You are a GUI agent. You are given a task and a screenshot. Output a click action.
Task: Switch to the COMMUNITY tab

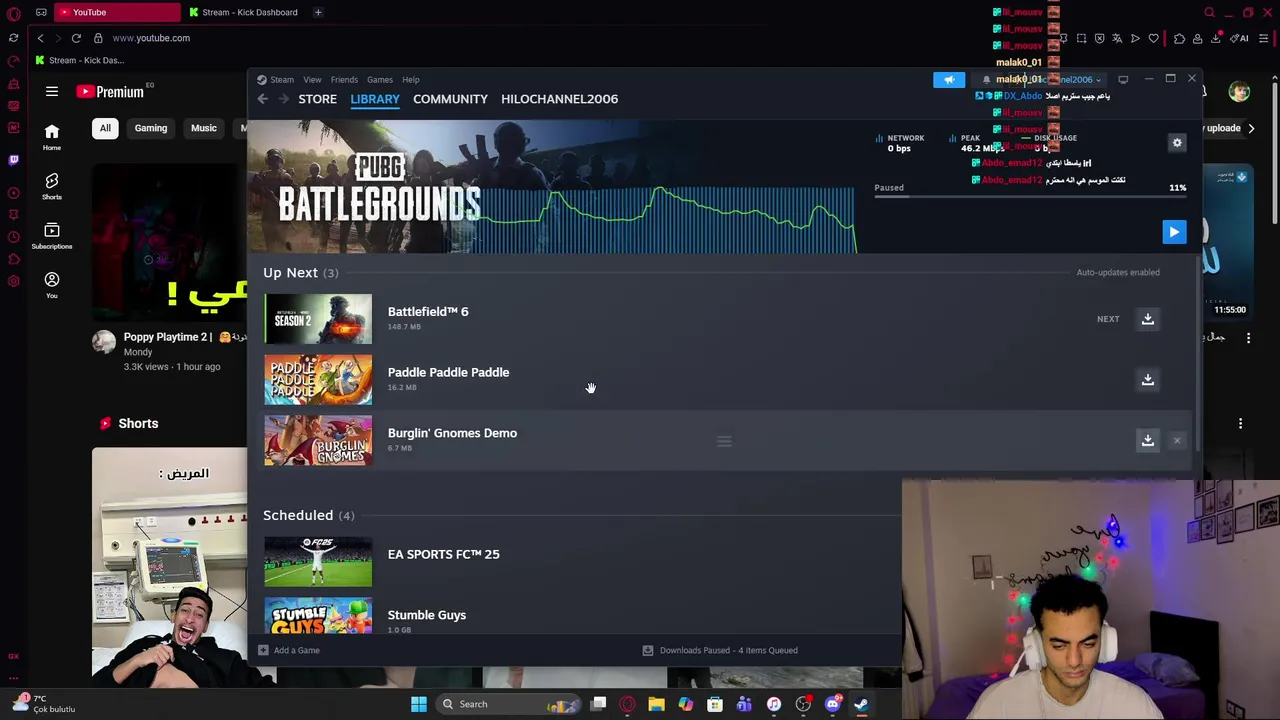pos(450,99)
